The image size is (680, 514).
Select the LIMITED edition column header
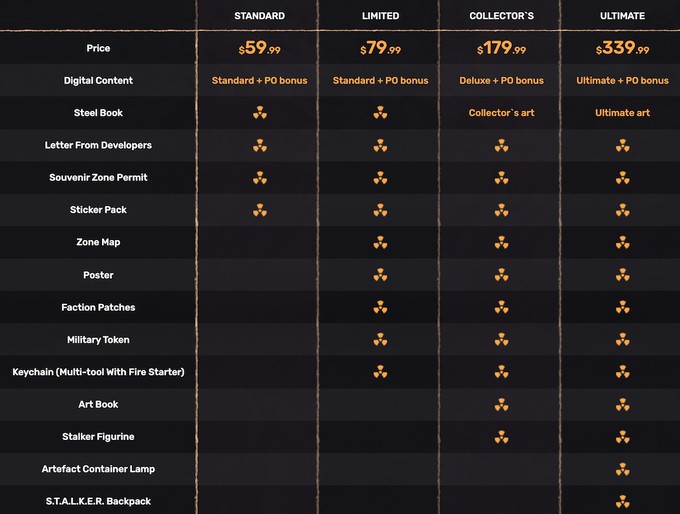point(380,16)
